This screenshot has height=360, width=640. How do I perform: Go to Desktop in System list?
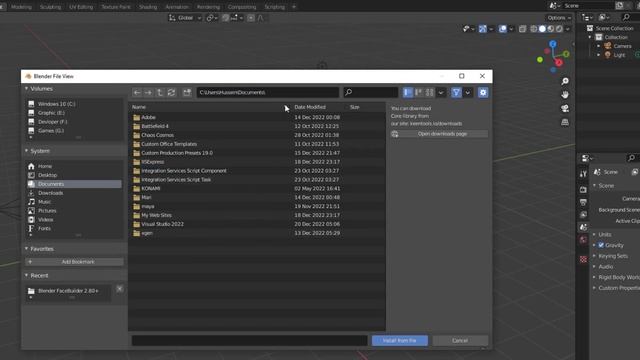[74, 175]
